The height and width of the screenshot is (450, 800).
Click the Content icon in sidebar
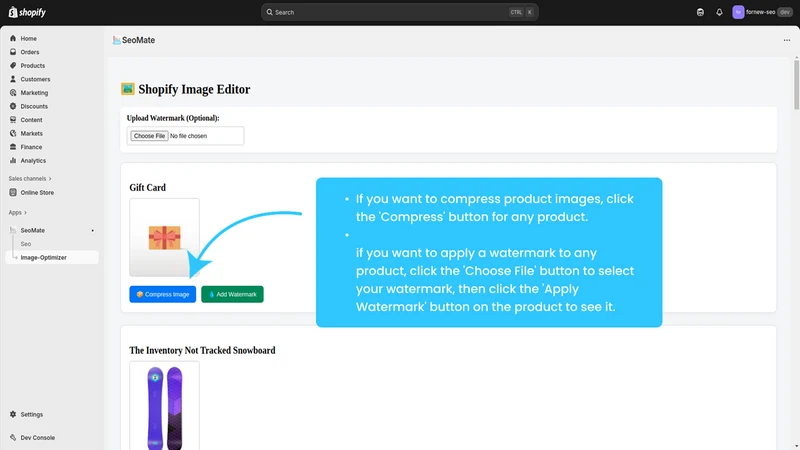click(x=13, y=119)
